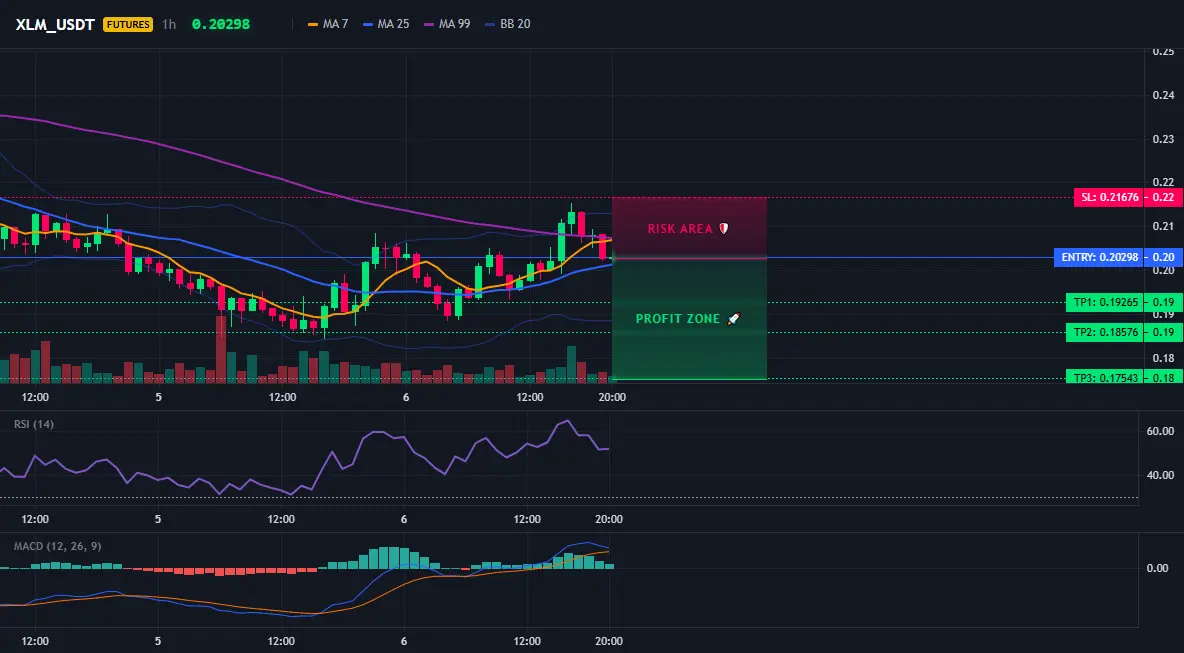Click the shield icon beside RISK AREA
Viewport: 1184px width, 653px height.
(723, 229)
